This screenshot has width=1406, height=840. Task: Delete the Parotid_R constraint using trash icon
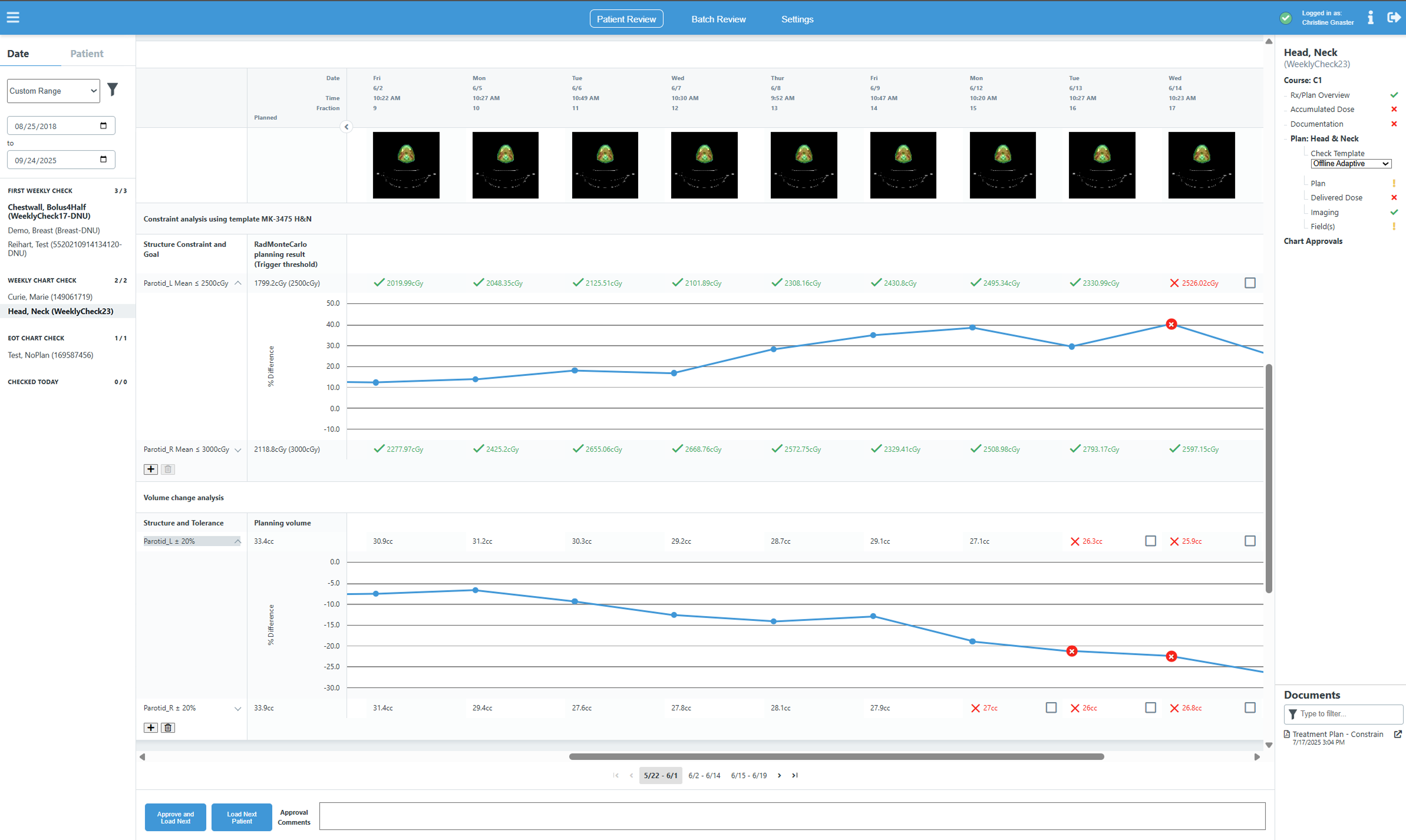(x=167, y=469)
